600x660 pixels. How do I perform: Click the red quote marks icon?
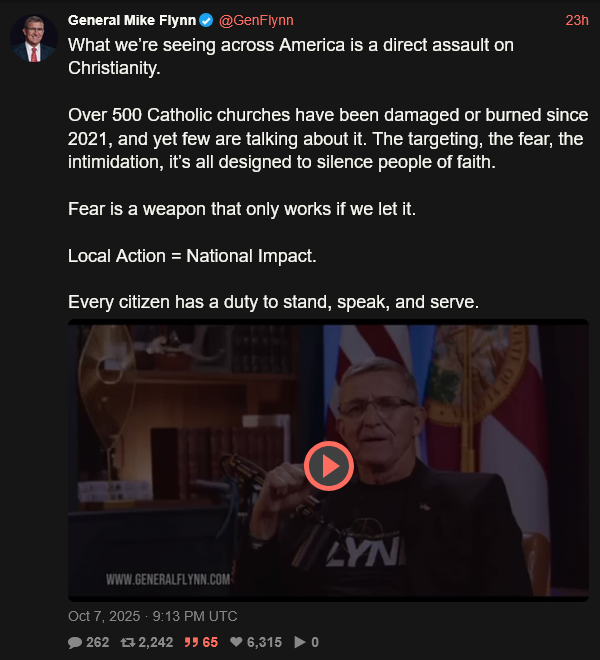[x=191, y=642]
